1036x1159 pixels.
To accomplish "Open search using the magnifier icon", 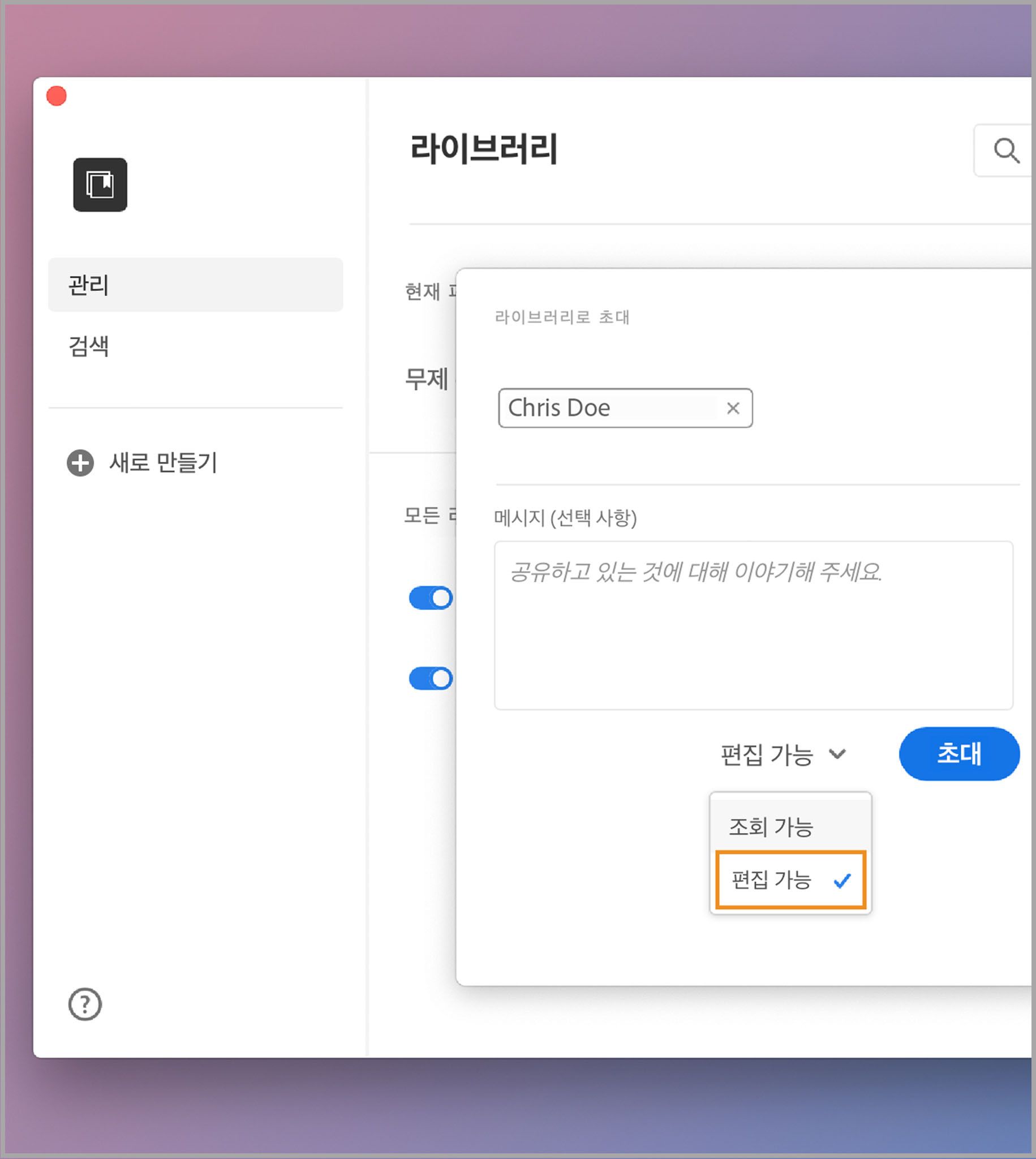I will (1008, 151).
